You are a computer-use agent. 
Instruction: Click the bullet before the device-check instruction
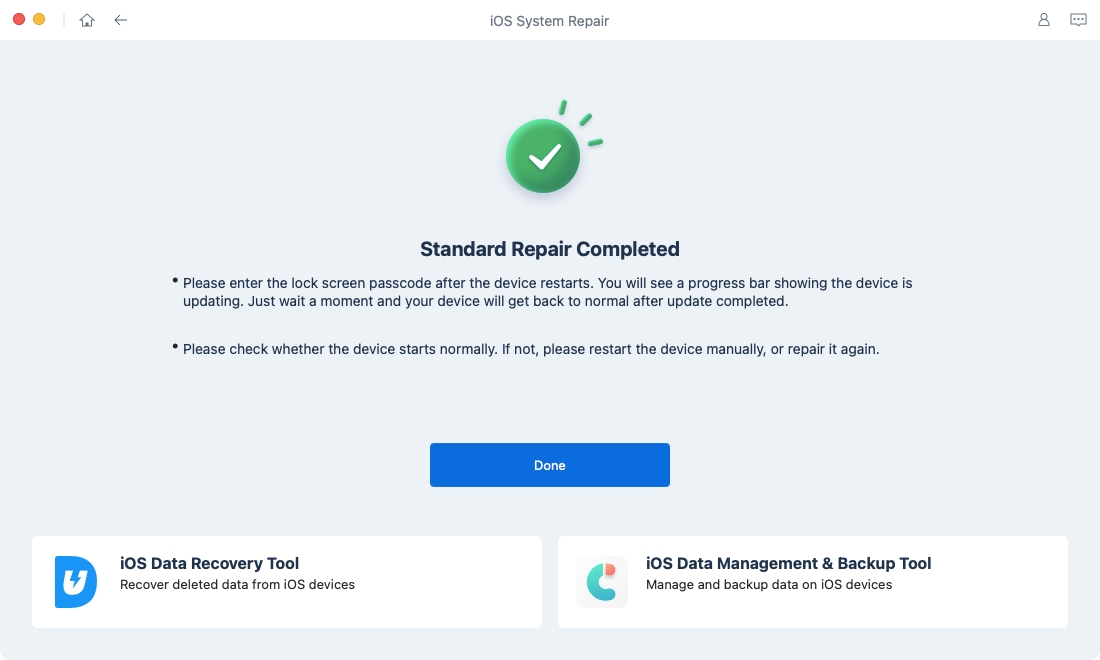175,347
